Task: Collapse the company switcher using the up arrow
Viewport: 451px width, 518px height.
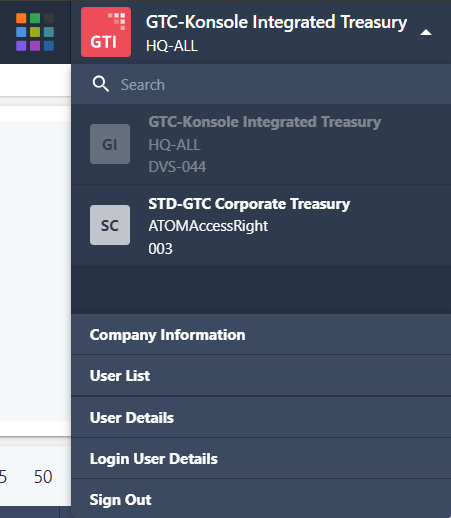Action: pos(426,33)
